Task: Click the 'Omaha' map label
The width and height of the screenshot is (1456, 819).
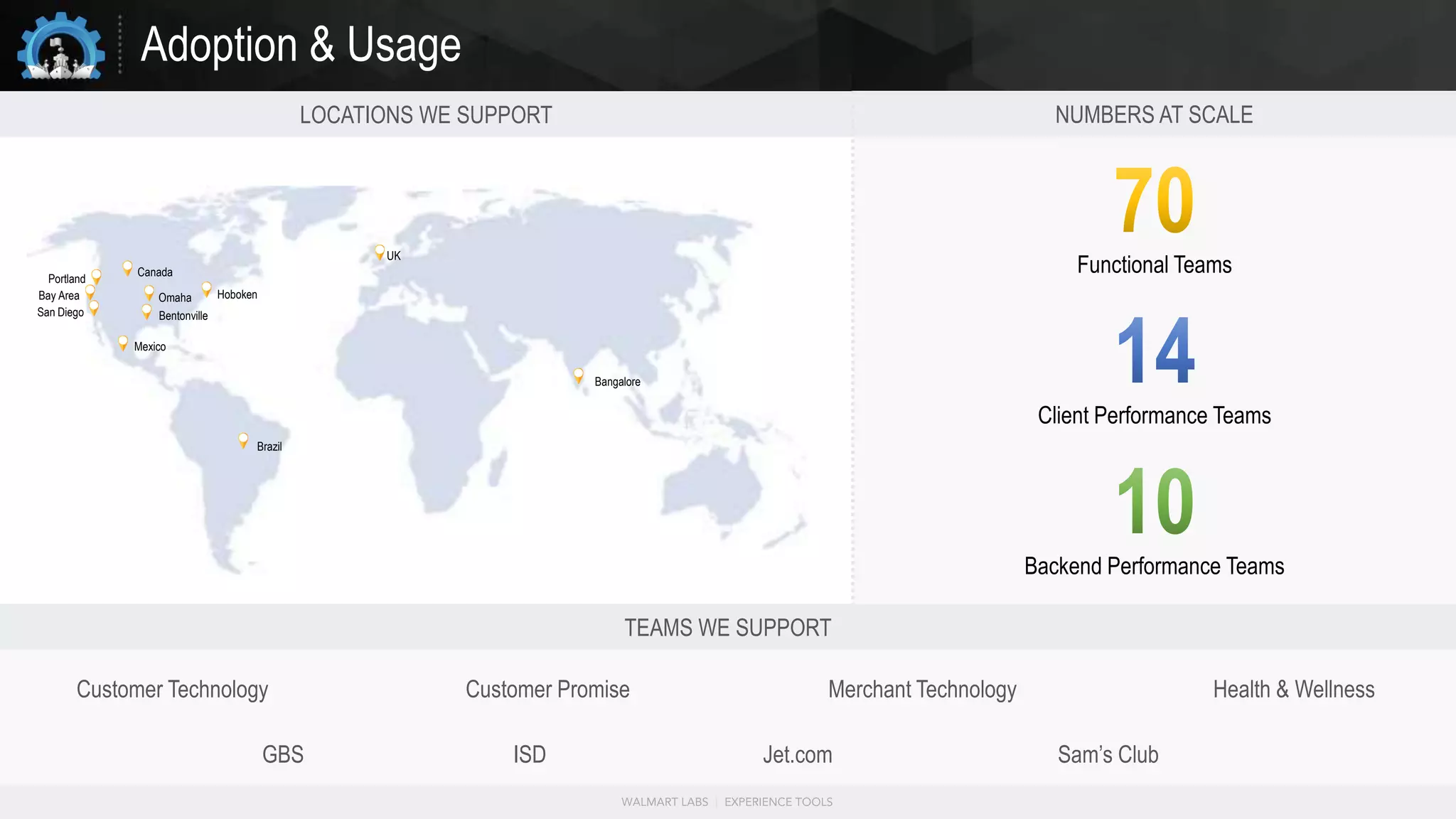Action: 175,298
